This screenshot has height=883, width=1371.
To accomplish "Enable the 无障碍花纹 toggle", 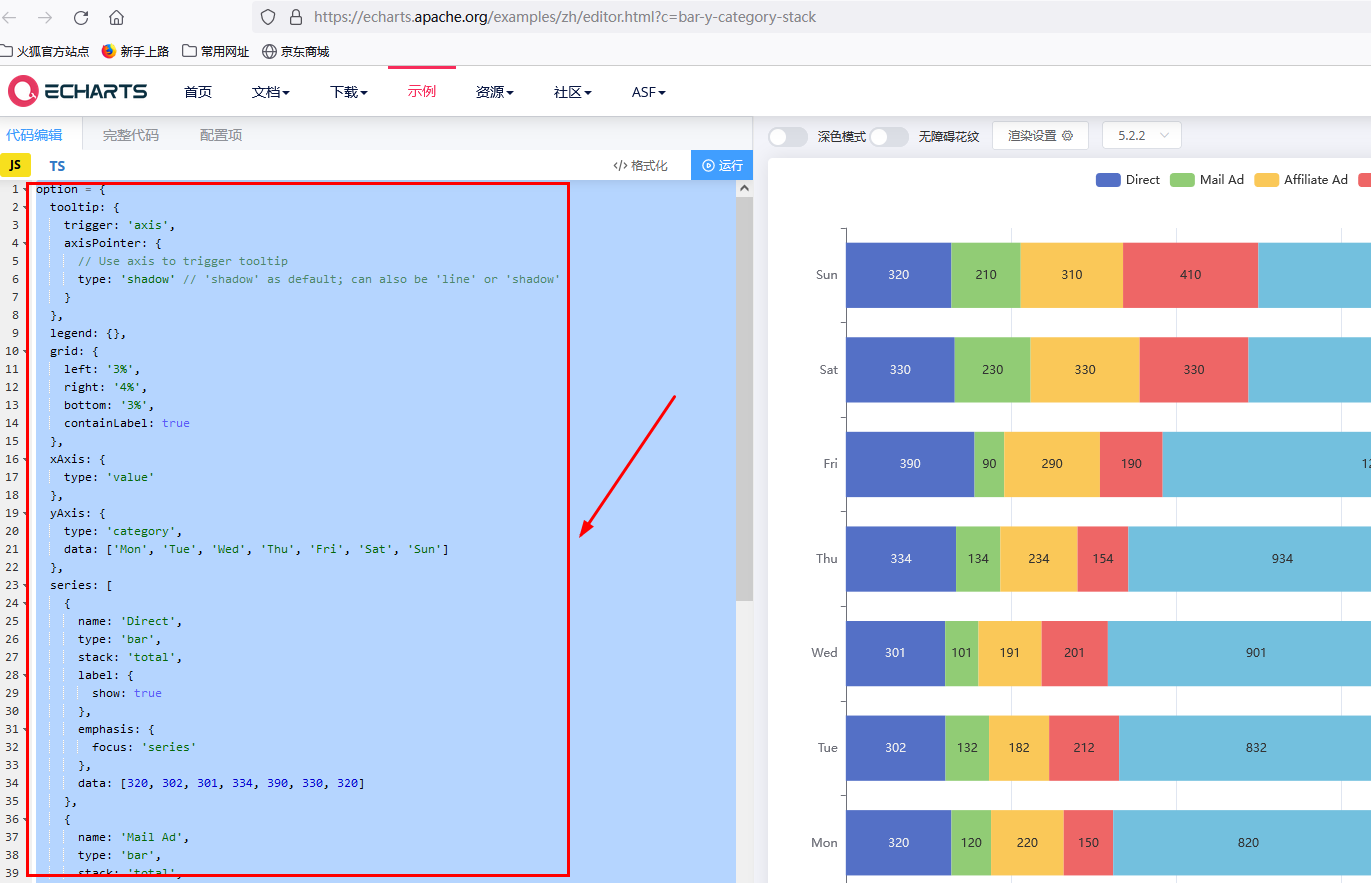I will click(889, 135).
